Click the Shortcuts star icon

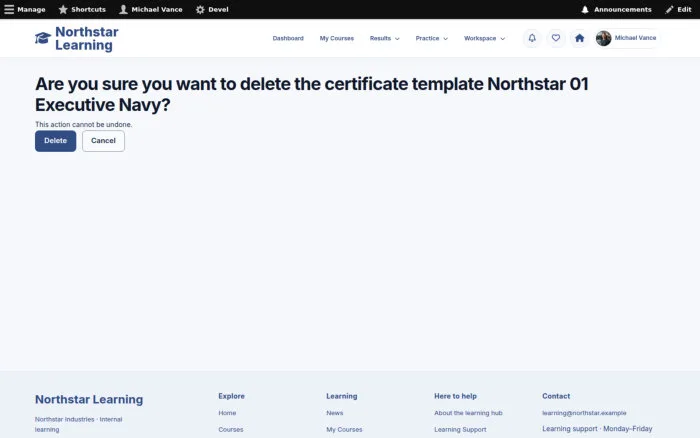(x=63, y=9)
